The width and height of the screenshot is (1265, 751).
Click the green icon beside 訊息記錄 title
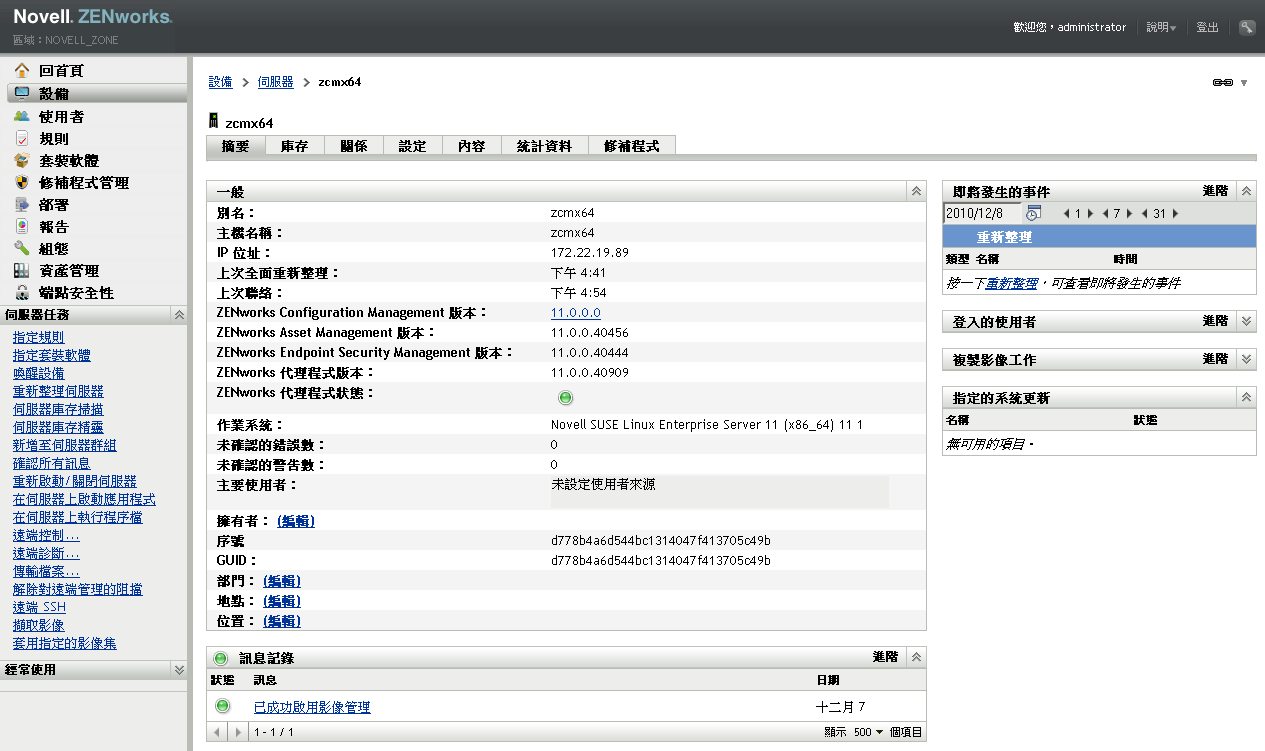pyautogui.click(x=221, y=658)
